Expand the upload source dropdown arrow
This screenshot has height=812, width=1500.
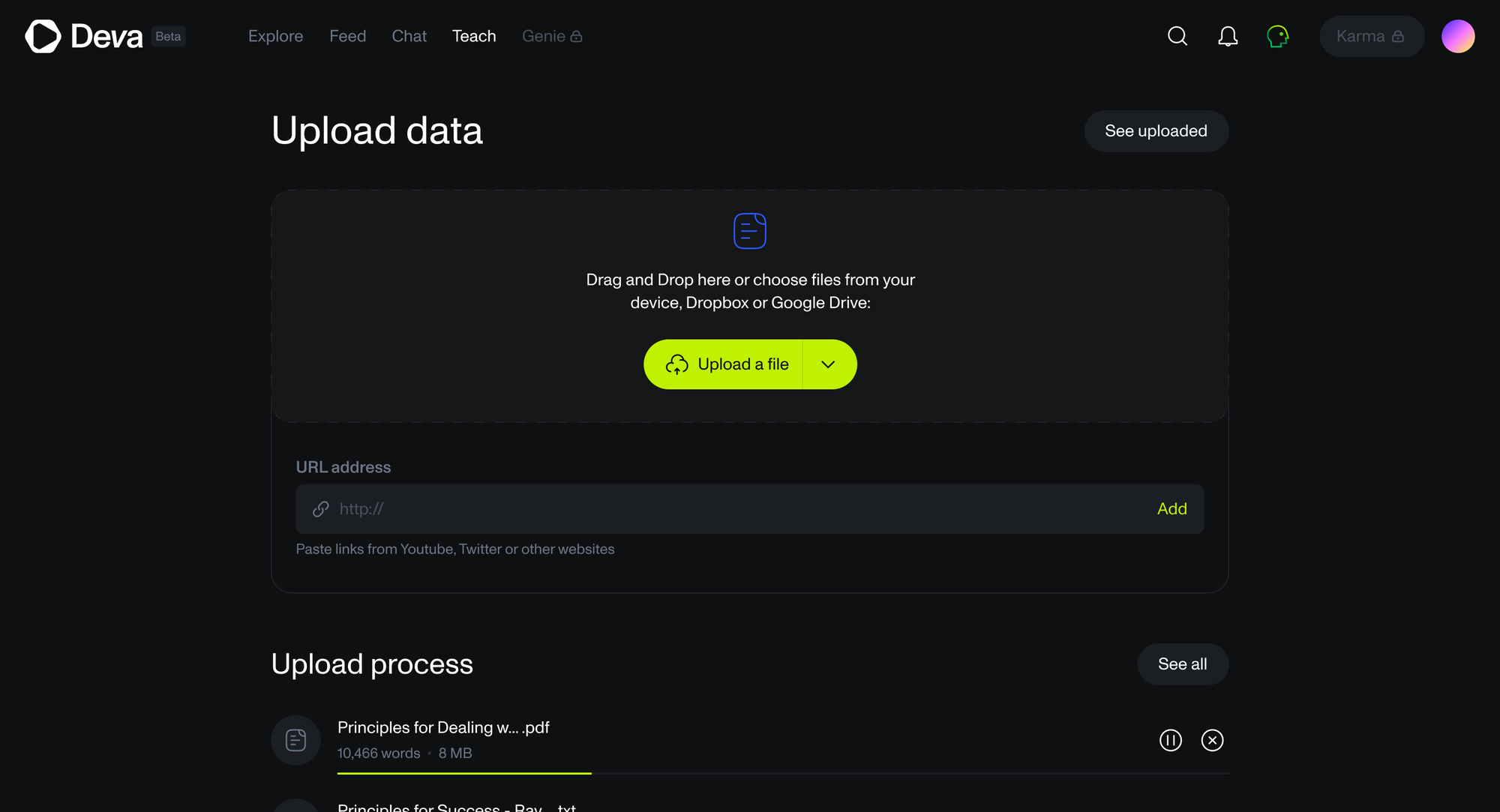click(x=828, y=364)
